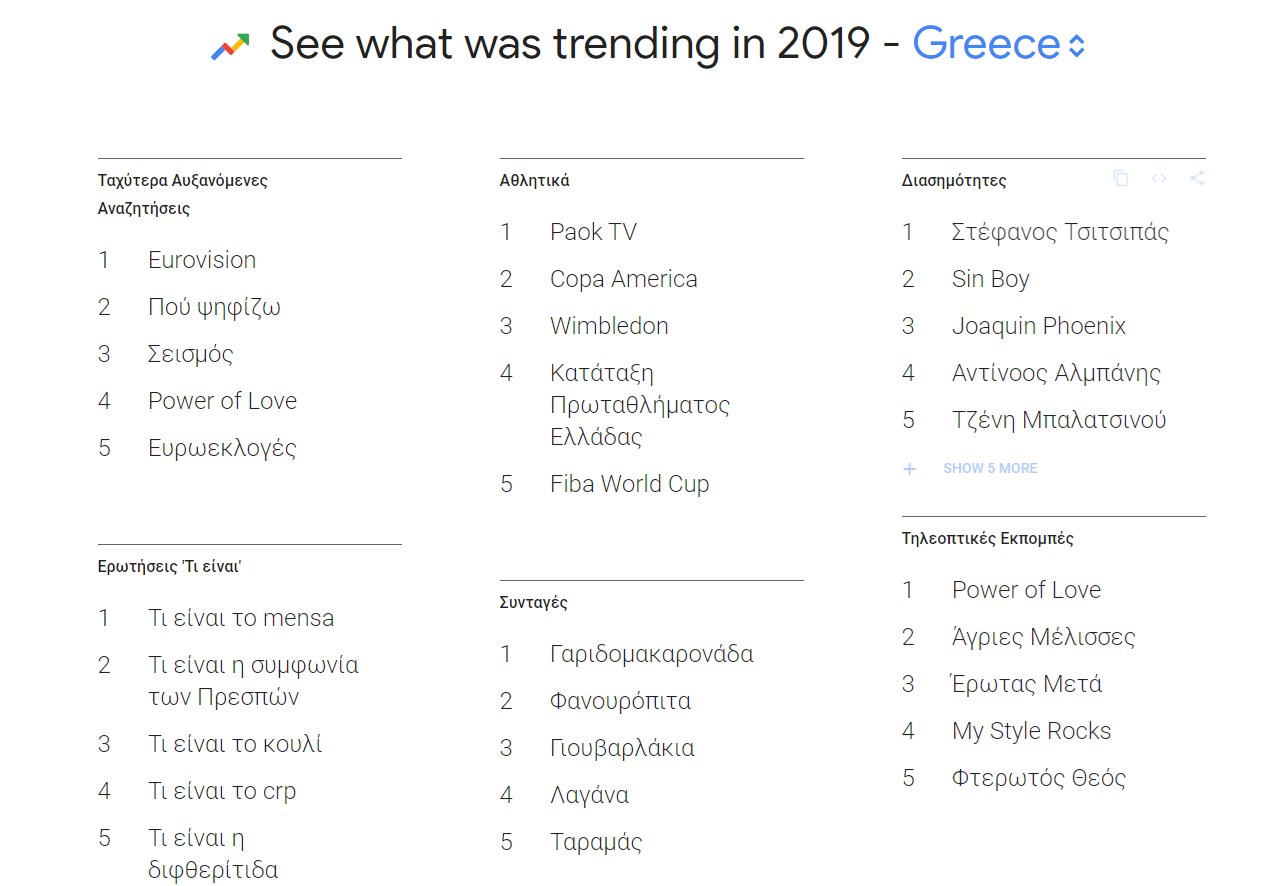Select Joaquin Phoenix from the celebrities list
This screenshot has height=886, width=1271.
[1038, 326]
